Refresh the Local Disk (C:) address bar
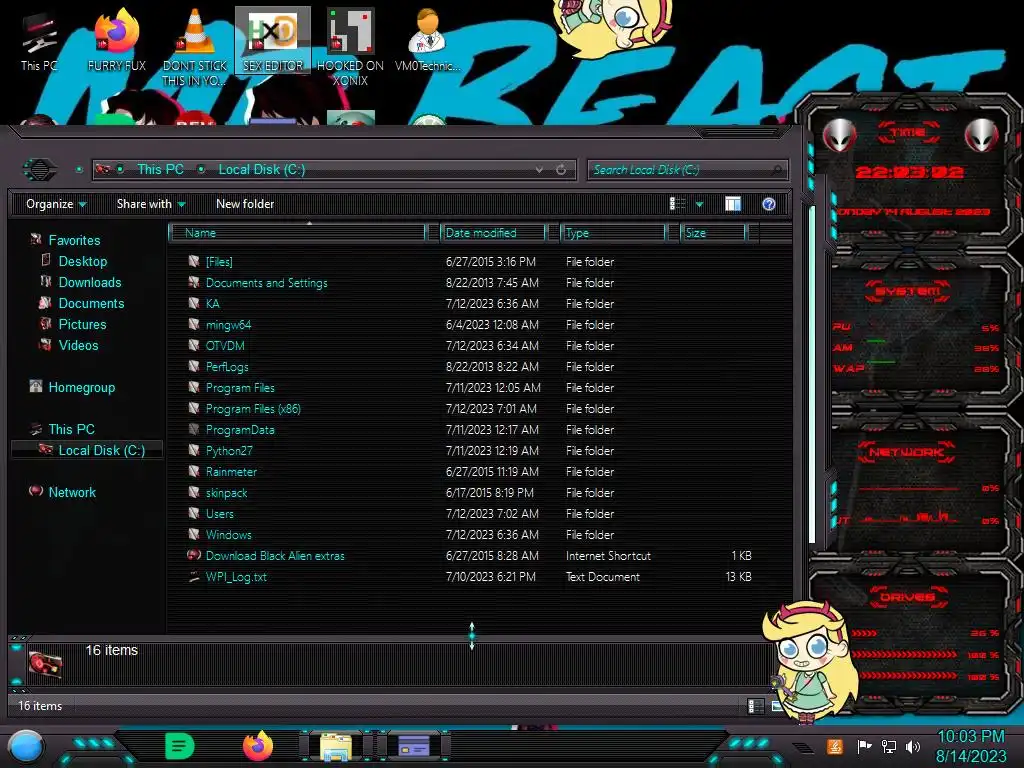Screen dimensions: 1024x768 point(561,170)
